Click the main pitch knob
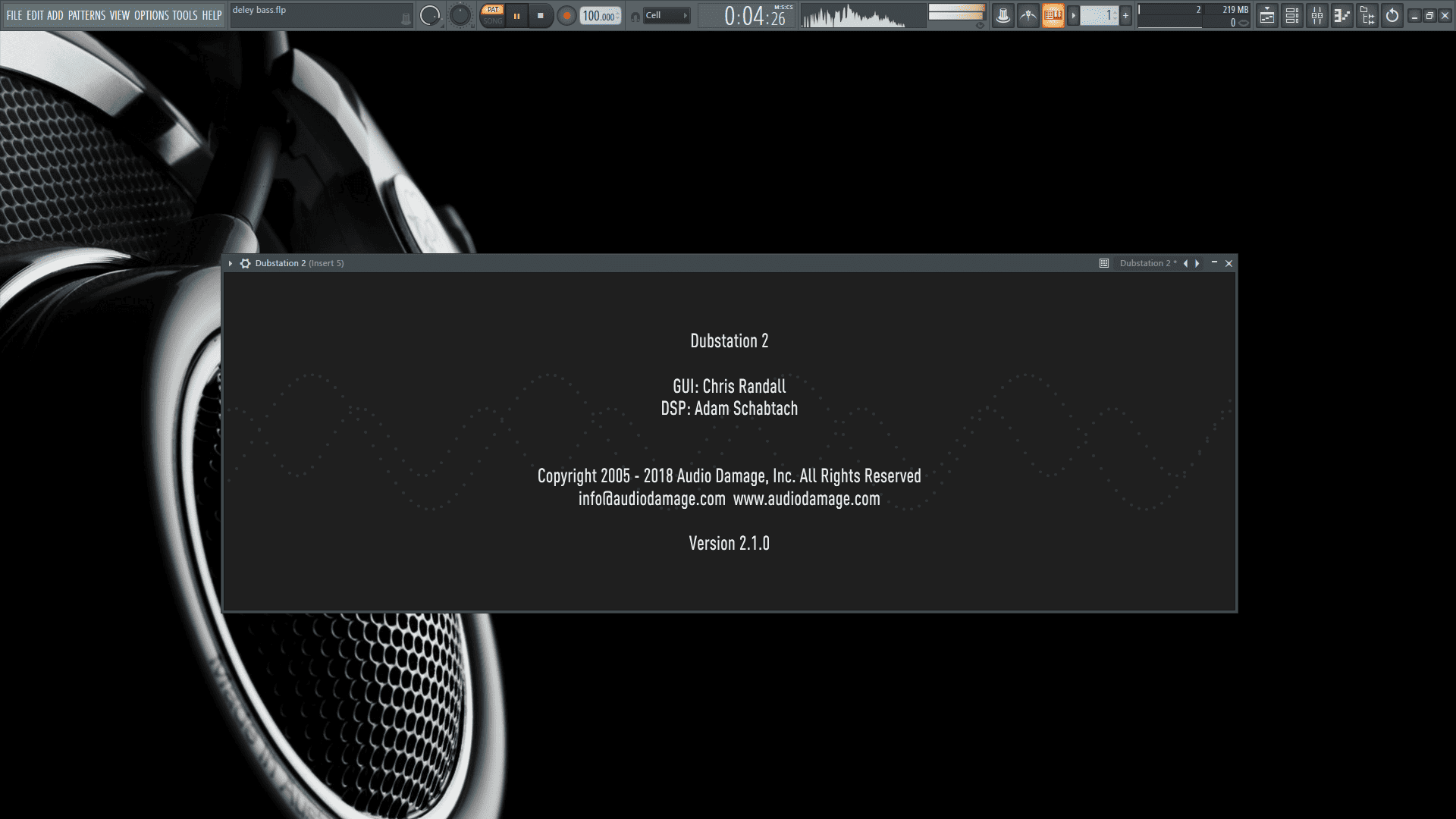 [460, 15]
